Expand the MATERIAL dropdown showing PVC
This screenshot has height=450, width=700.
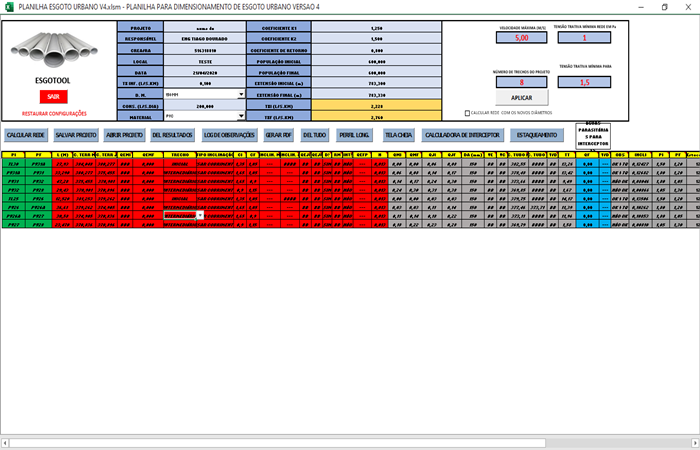coord(241,116)
